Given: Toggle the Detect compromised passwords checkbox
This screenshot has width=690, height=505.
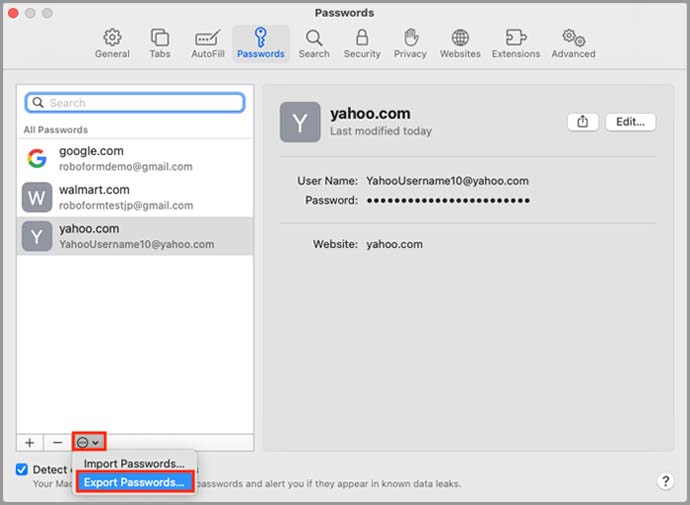Looking at the screenshot, I should (22, 469).
